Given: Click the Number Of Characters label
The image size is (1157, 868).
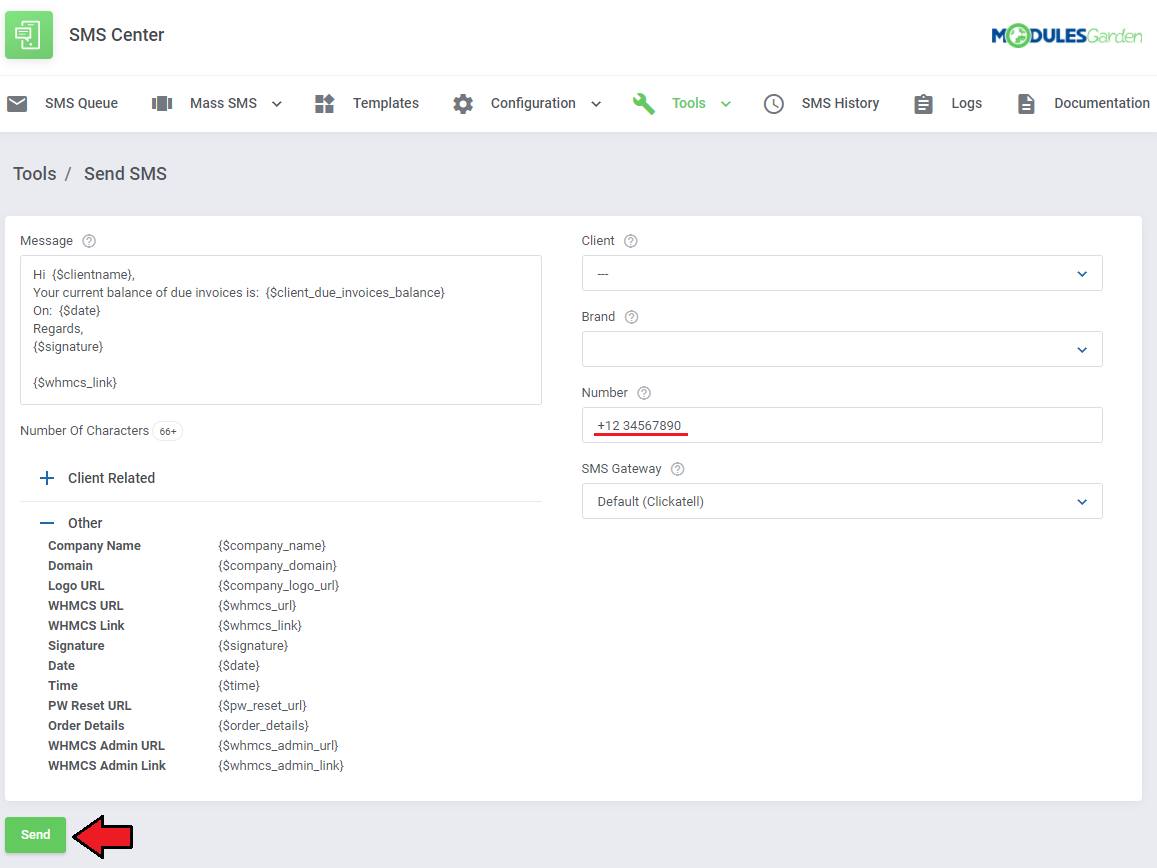Looking at the screenshot, I should pos(84,430).
